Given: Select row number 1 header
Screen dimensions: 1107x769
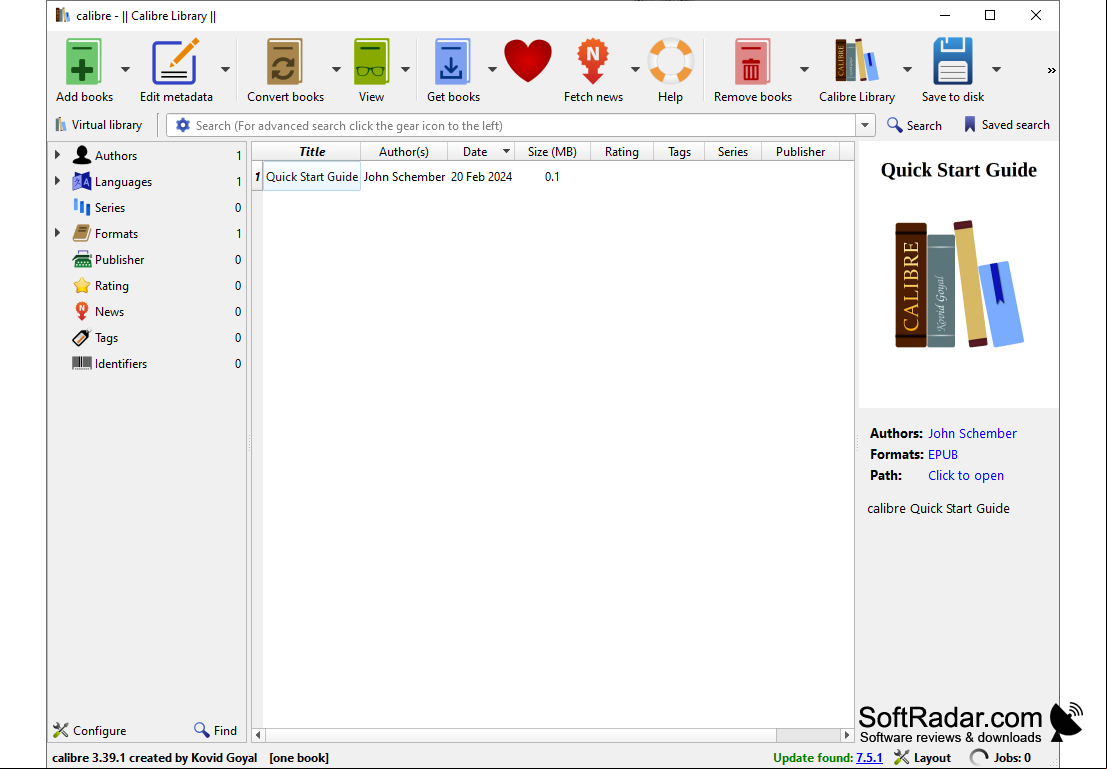Looking at the screenshot, I should coord(257,177).
